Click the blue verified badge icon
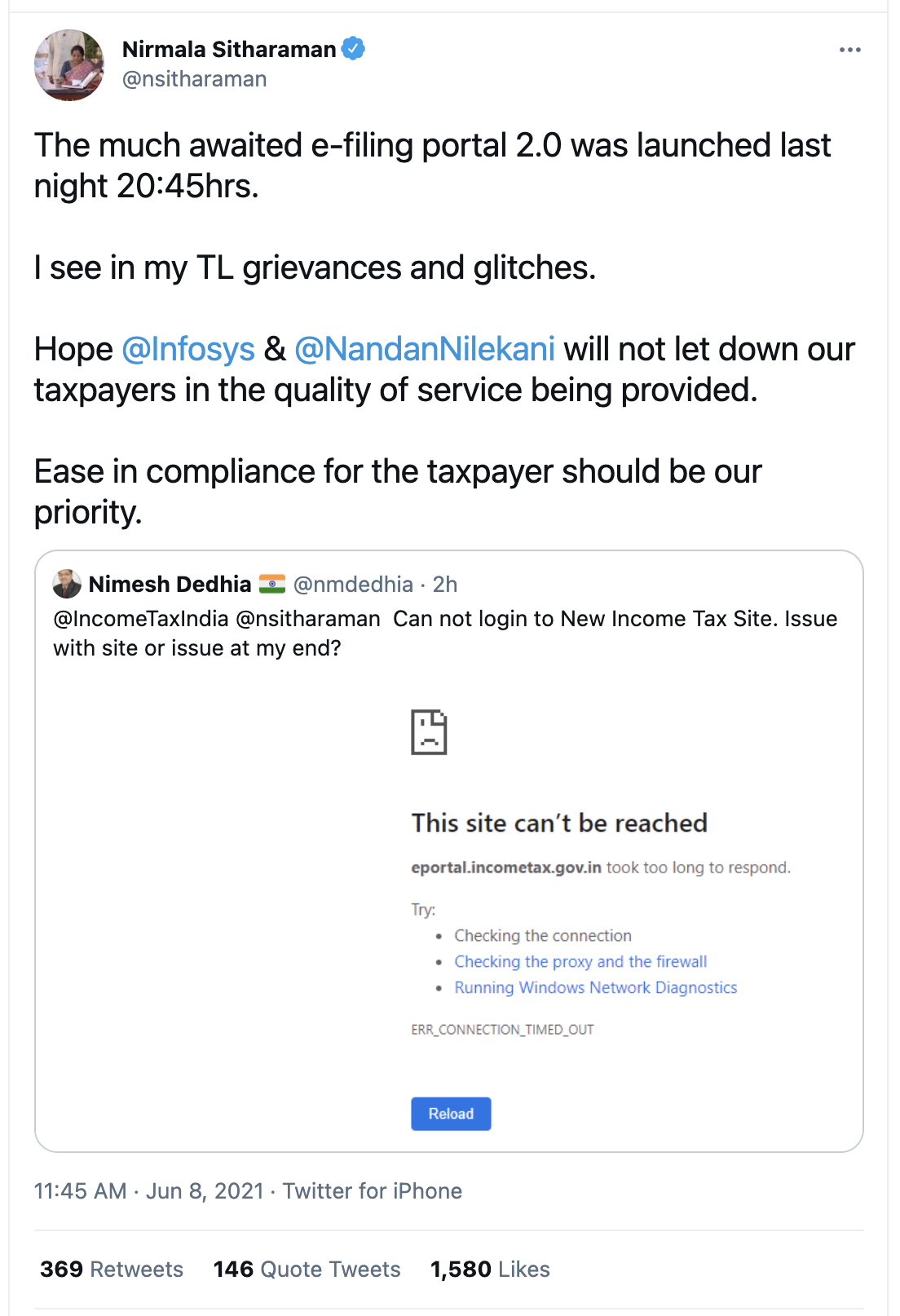This screenshot has width=900, height=1316. click(x=353, y=49)
